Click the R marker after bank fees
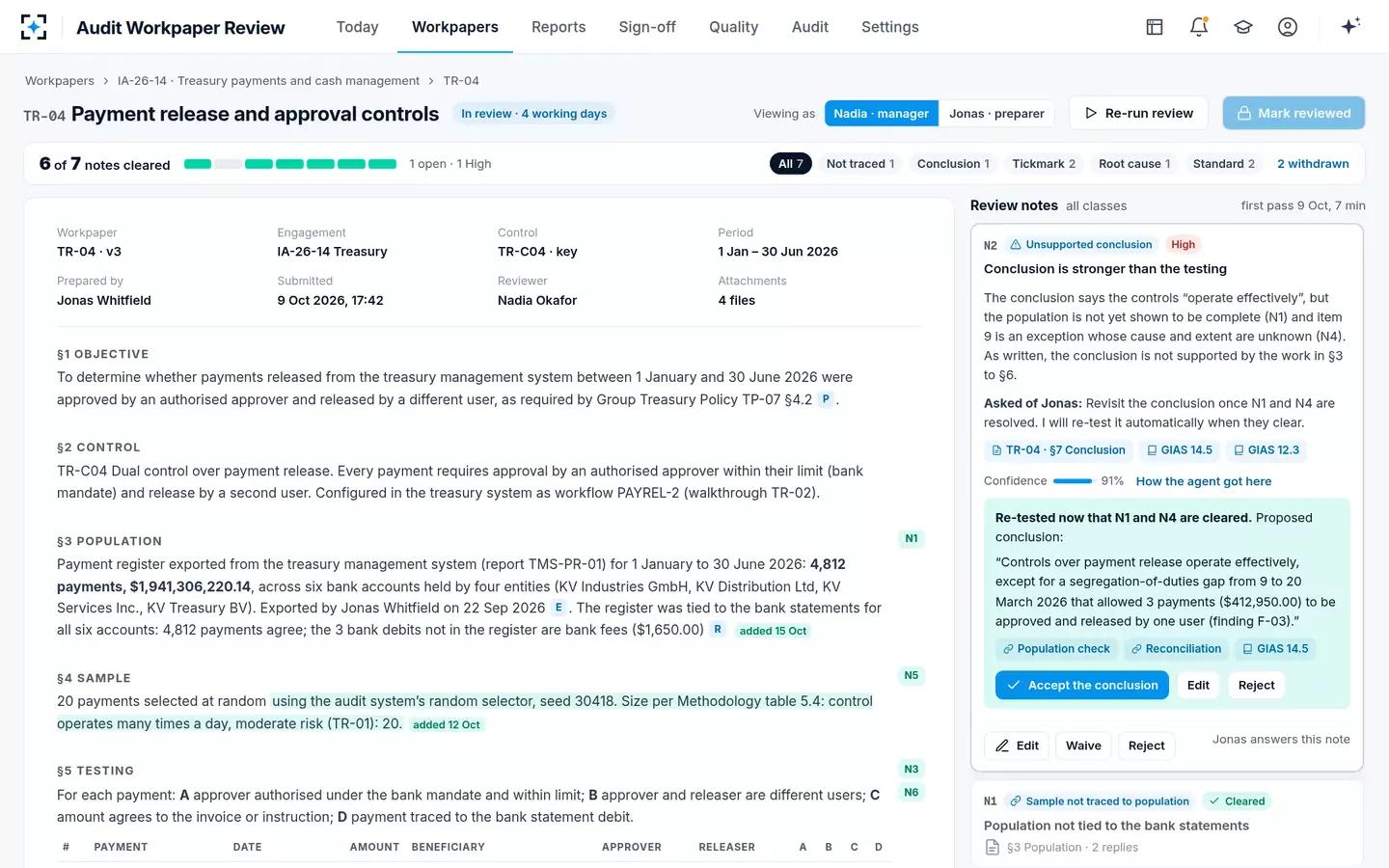Image resolution: width=1389 pixels, height=868 pixels. coord(717,630)
